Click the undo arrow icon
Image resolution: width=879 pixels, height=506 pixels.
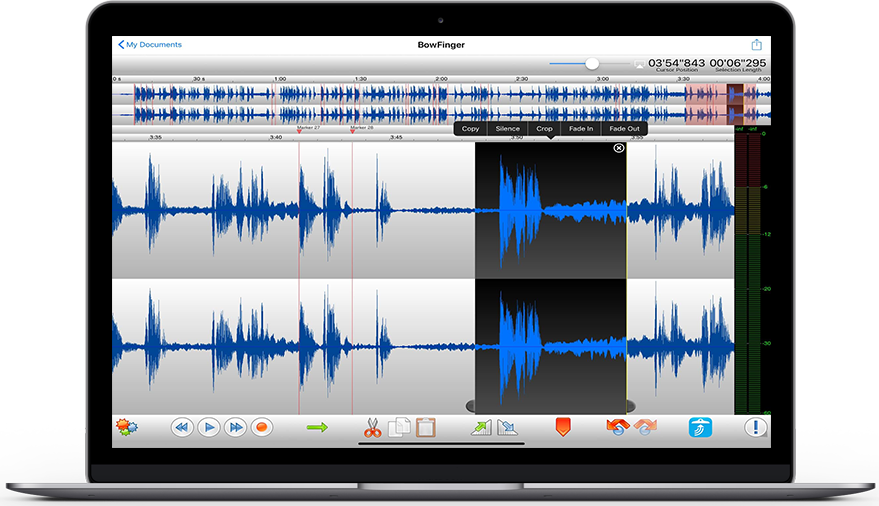coord(617,427)
